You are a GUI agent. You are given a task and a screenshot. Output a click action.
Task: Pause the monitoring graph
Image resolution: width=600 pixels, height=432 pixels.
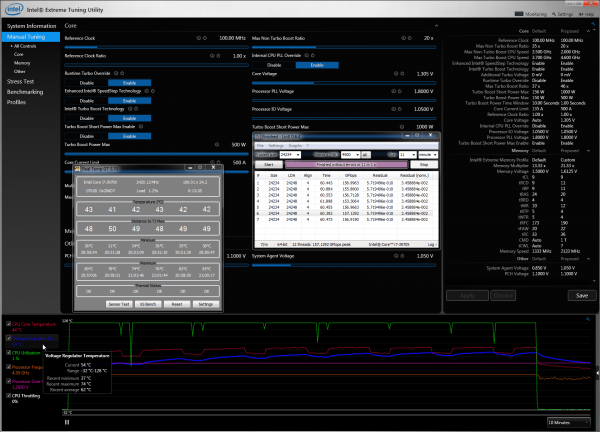tap(67, 422)
